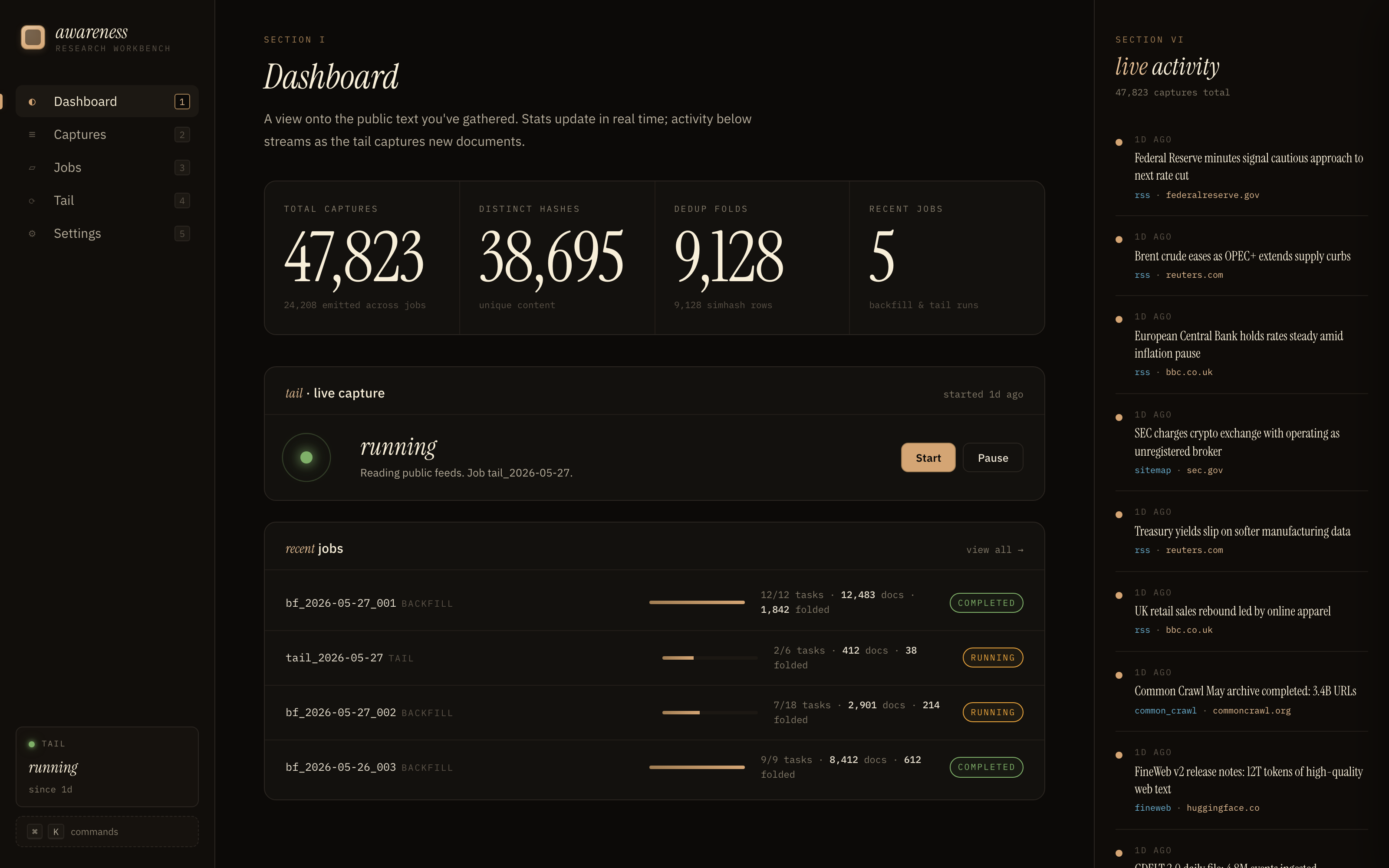Click the dot beside European Central Bank item

pos(1119,319)
